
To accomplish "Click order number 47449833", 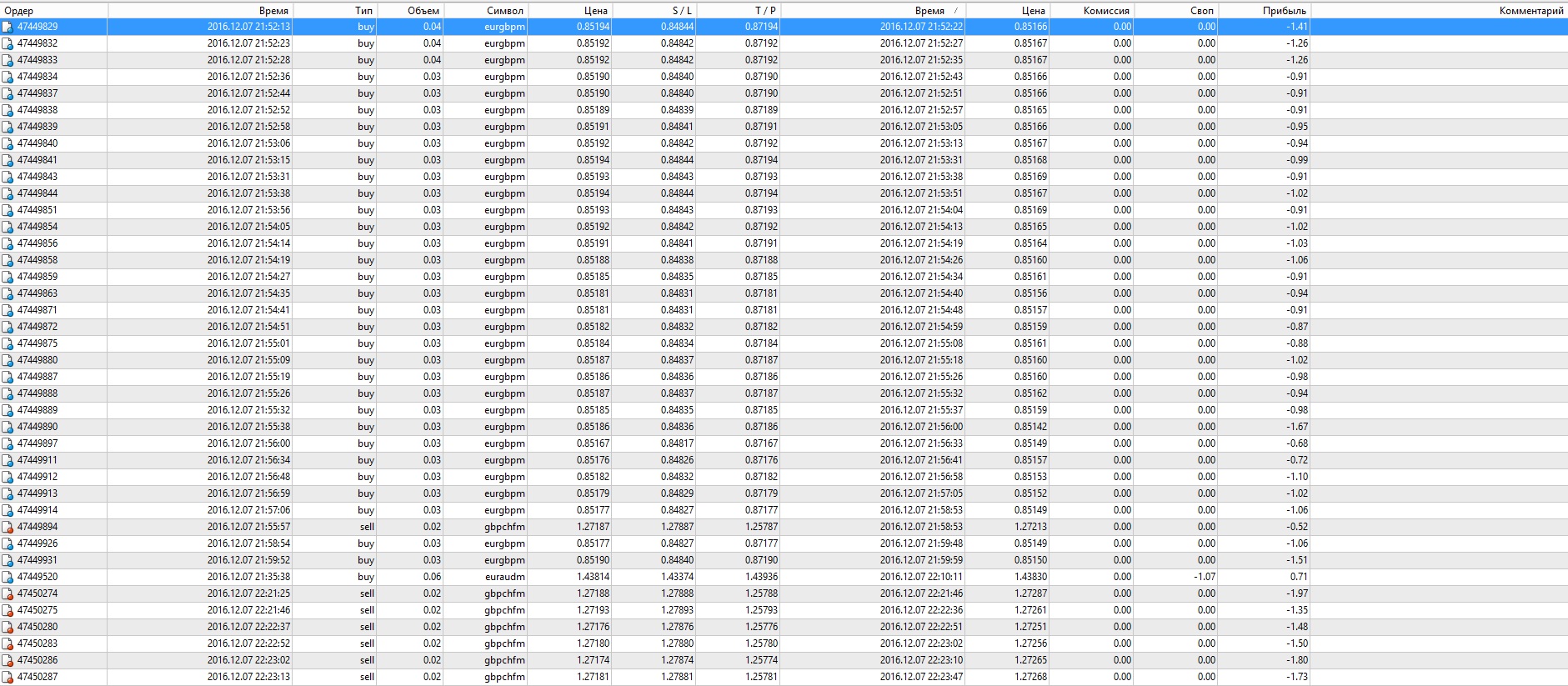I will [x=38, y=60].
